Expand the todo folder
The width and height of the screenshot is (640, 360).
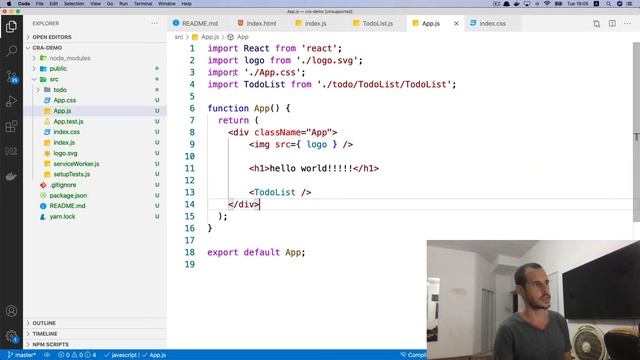pos(60,90)
